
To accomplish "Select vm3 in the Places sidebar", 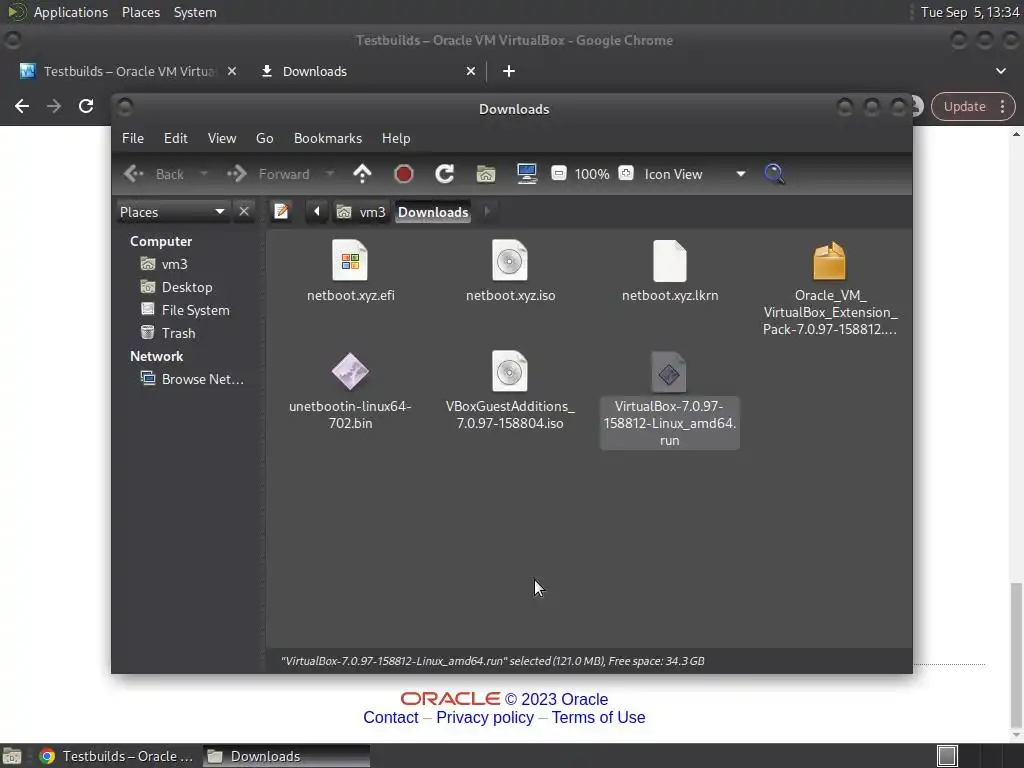I will (165, 264).
